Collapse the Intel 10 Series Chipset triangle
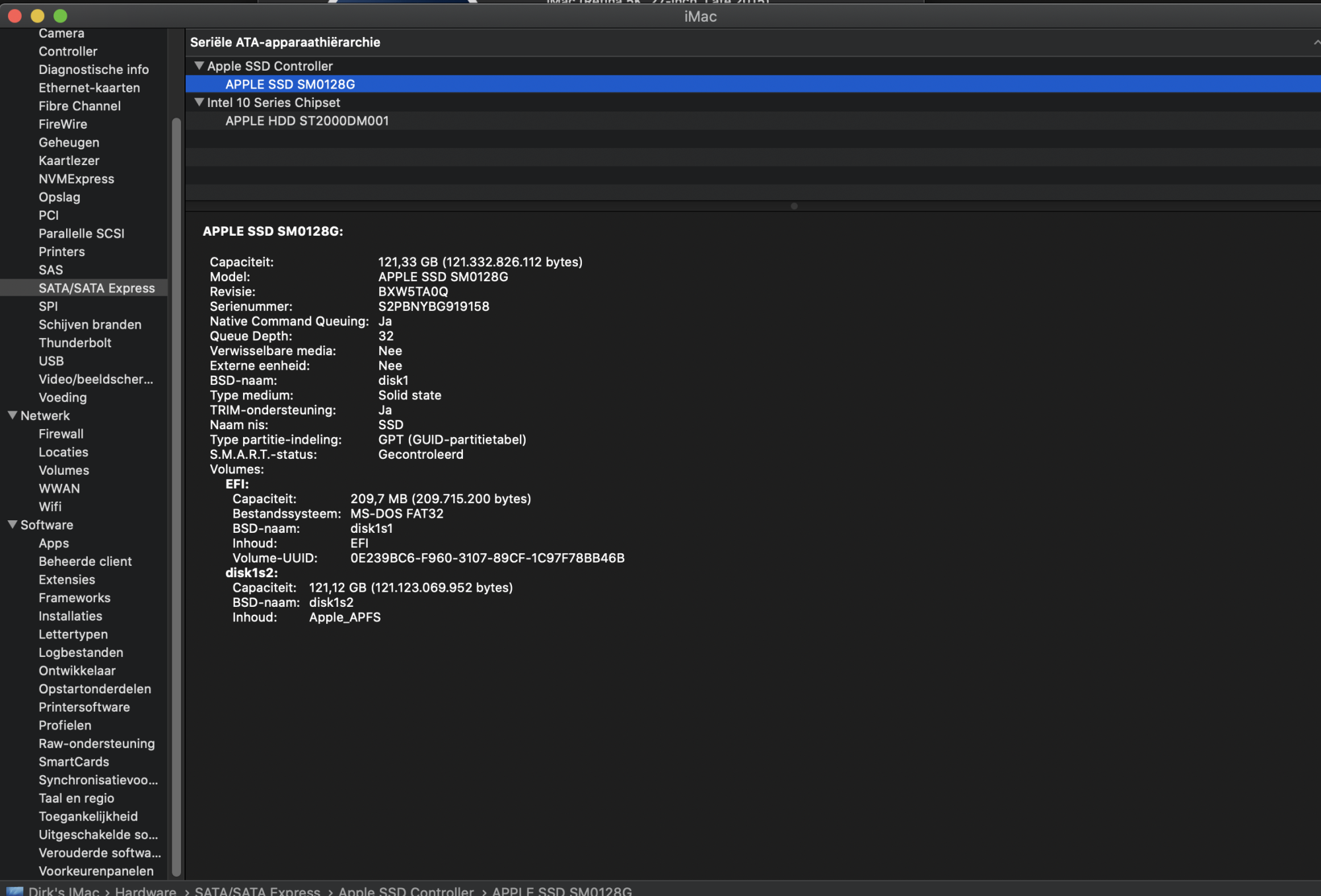The height and width of the screenshot is (896, 1321). click(199, 102)
